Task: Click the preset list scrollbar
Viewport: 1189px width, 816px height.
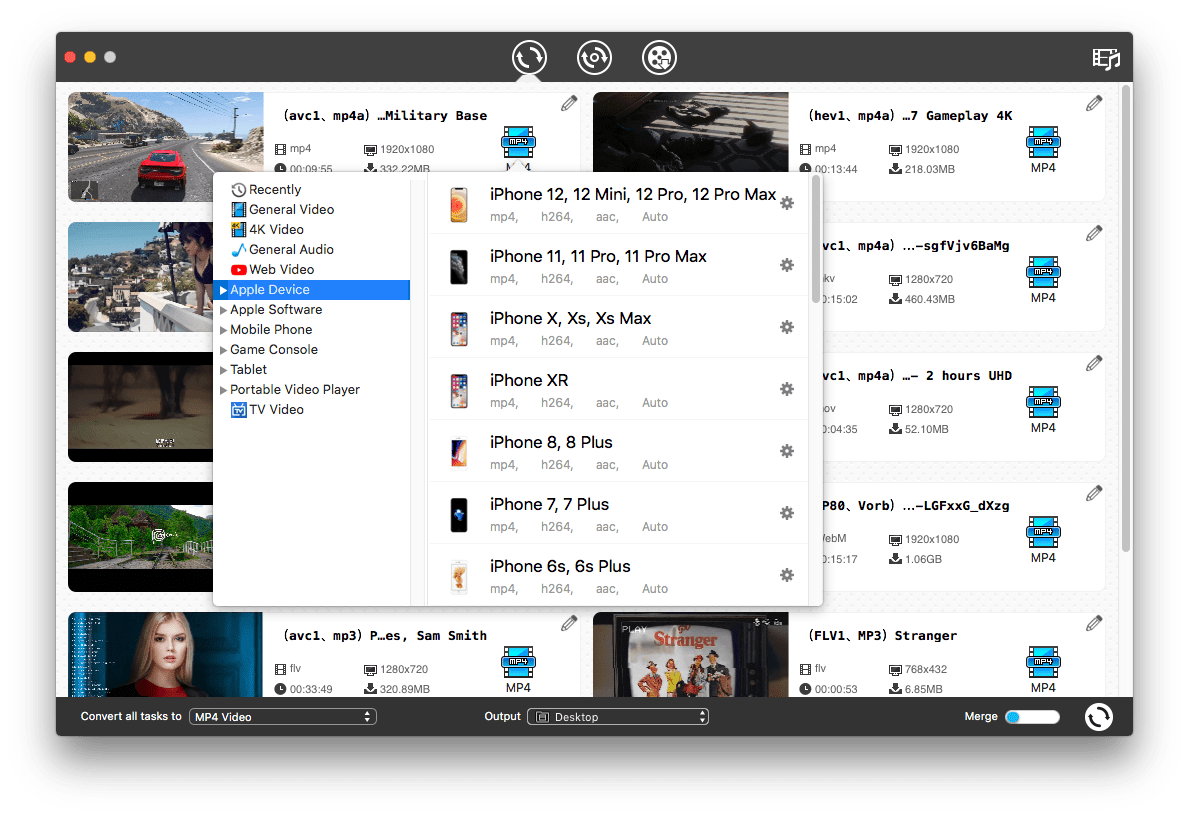Action: pos(815,240)
